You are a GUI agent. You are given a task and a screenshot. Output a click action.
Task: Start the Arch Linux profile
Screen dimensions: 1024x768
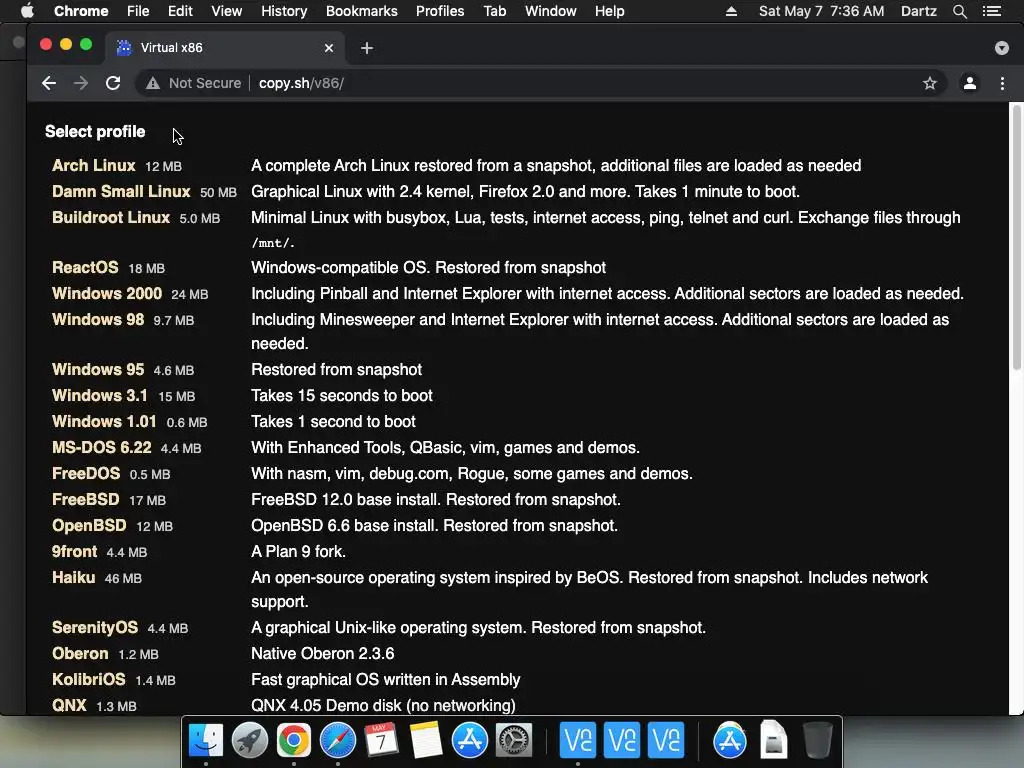(x=93, y=166)
